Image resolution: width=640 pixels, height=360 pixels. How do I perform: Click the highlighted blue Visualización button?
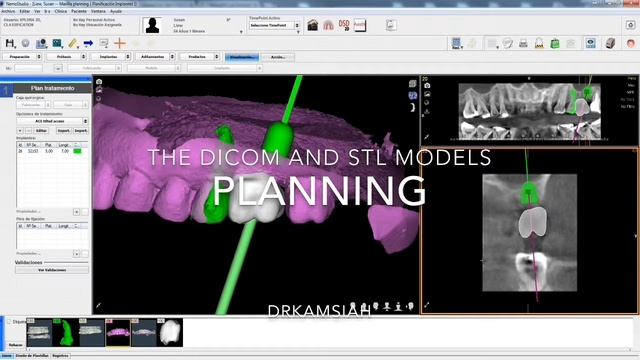click(242, 57)
